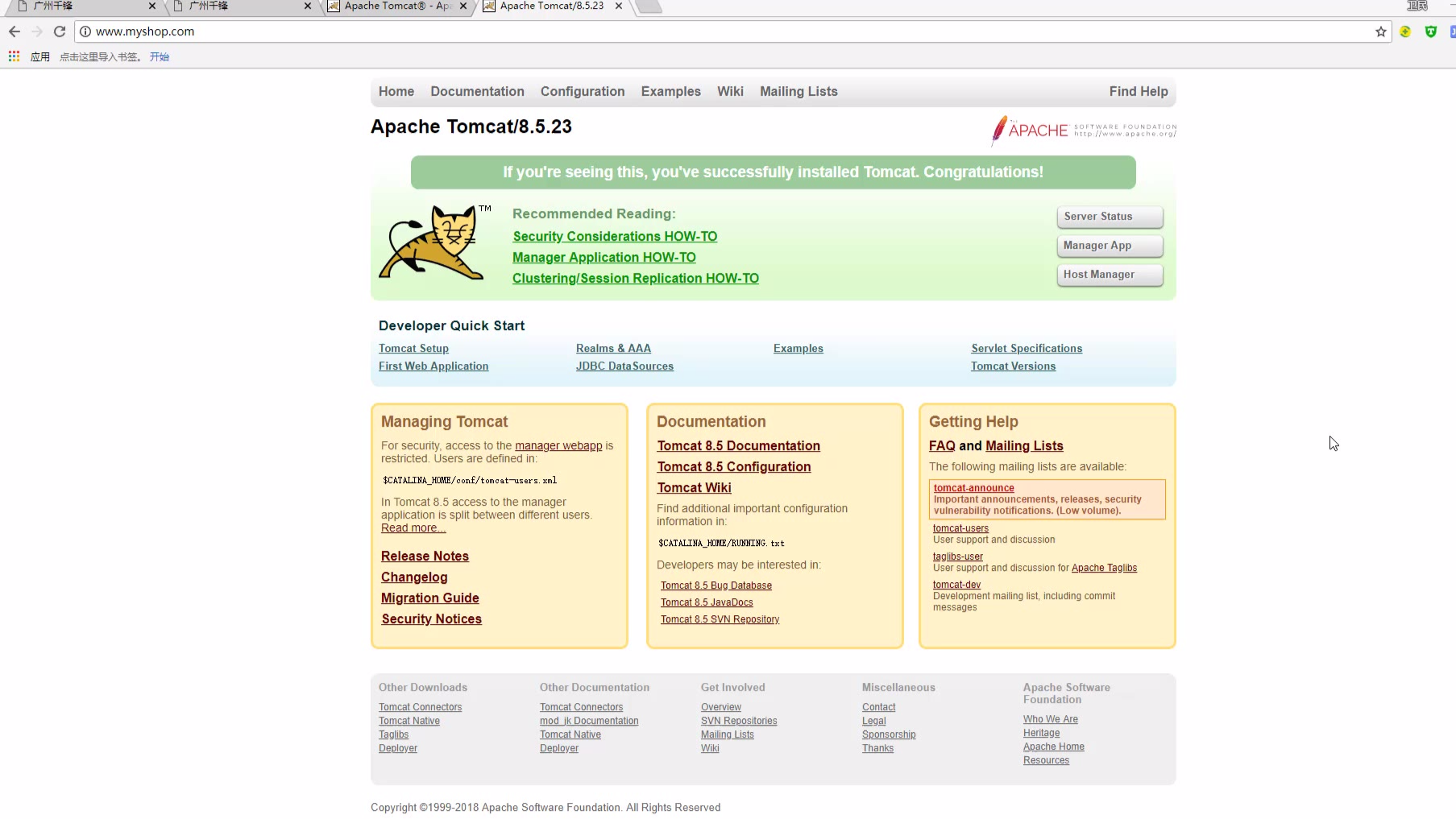
Task: Open the tomcat-announce mailing list link
Action: coord(973,488)
